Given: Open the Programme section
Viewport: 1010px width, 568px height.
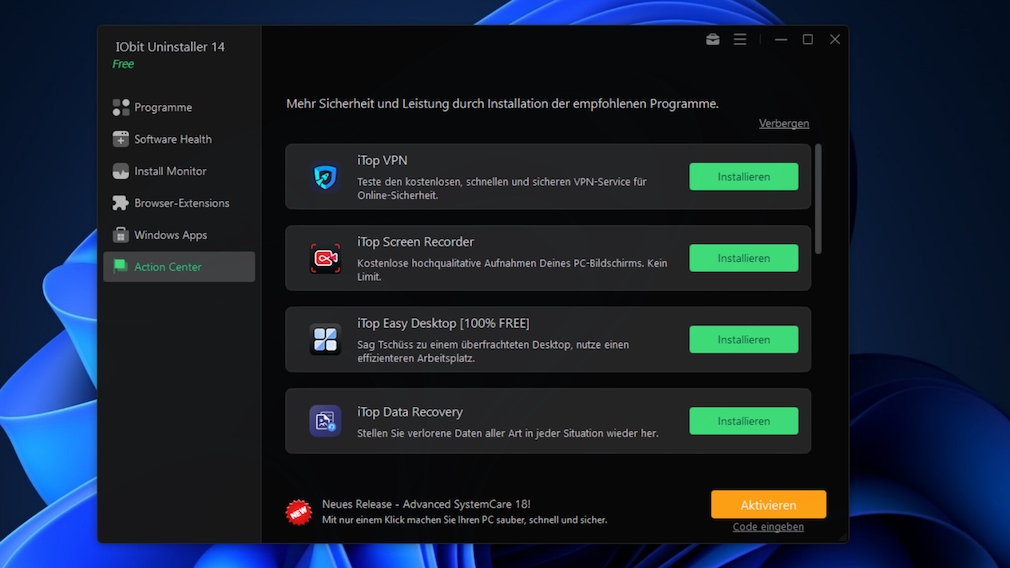Looking at the screenshot, I should 162,107.
